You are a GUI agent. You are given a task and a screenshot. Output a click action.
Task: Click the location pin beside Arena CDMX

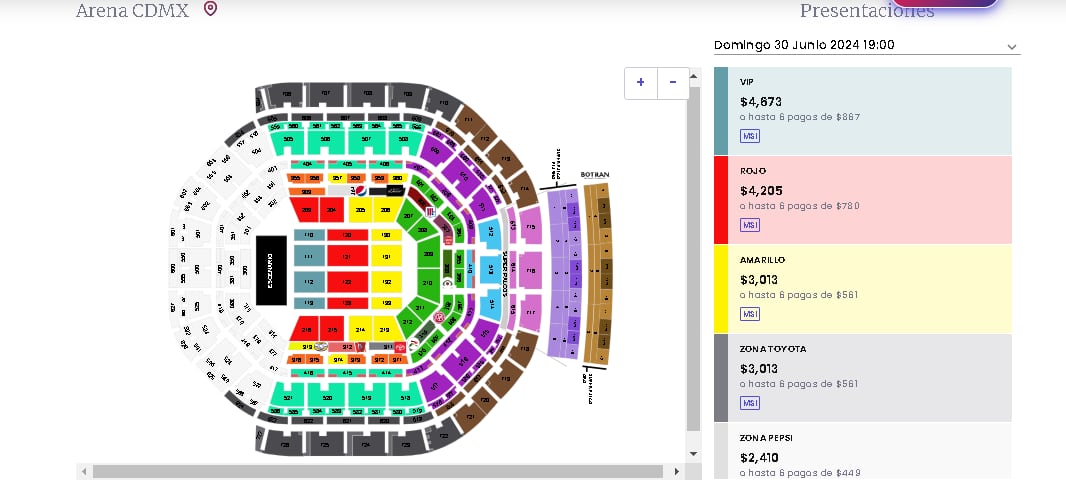pos(210,9)
